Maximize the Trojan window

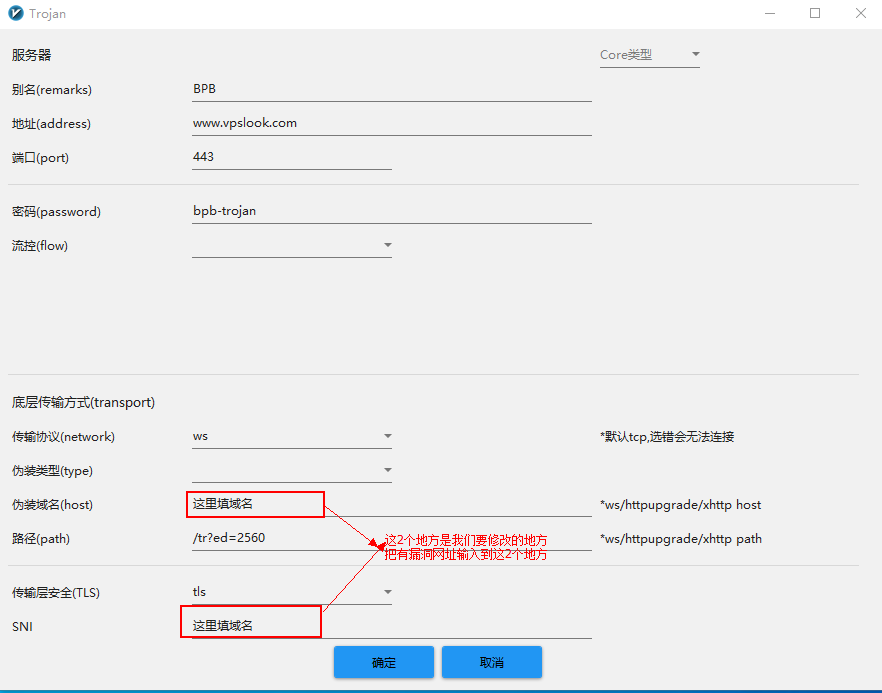(815, 14)
